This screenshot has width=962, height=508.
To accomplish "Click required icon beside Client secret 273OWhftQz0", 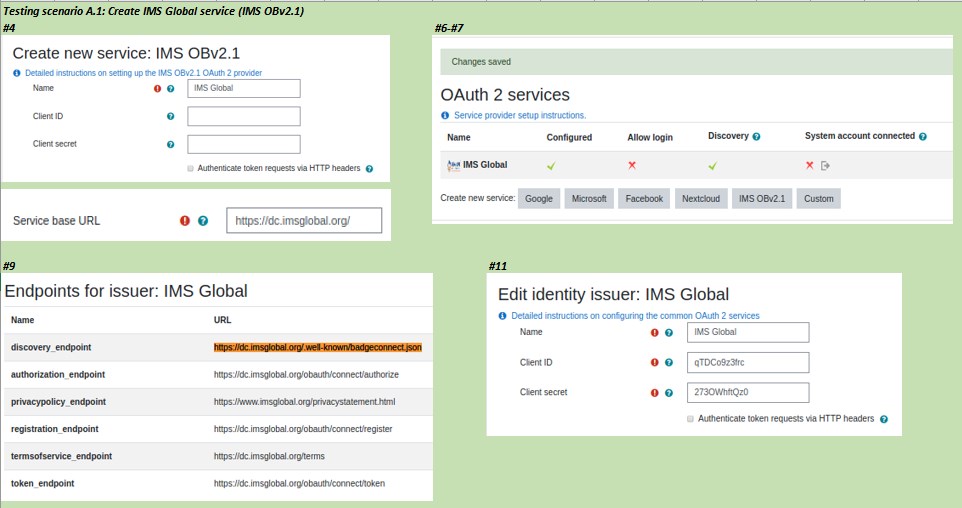I will (655, 393).
